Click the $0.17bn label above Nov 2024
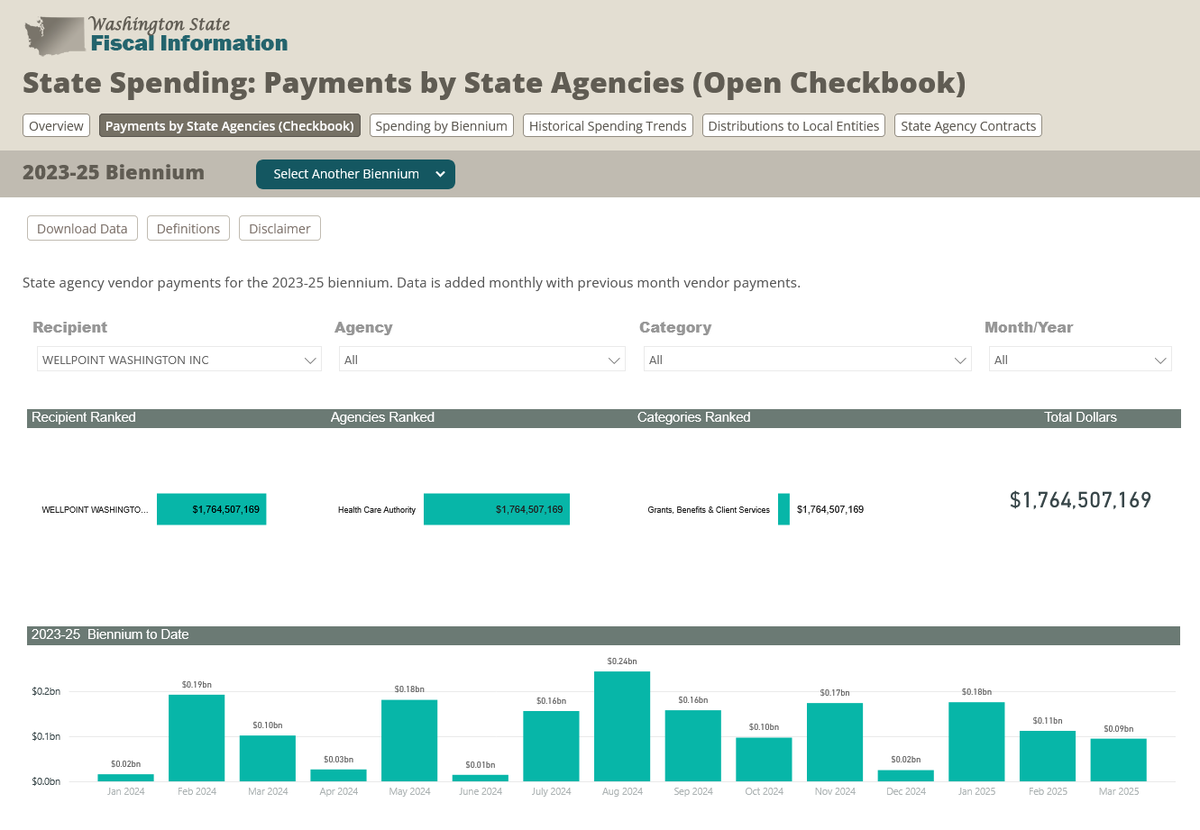This screenshot has width=1200, height=830. click(835, 693)
